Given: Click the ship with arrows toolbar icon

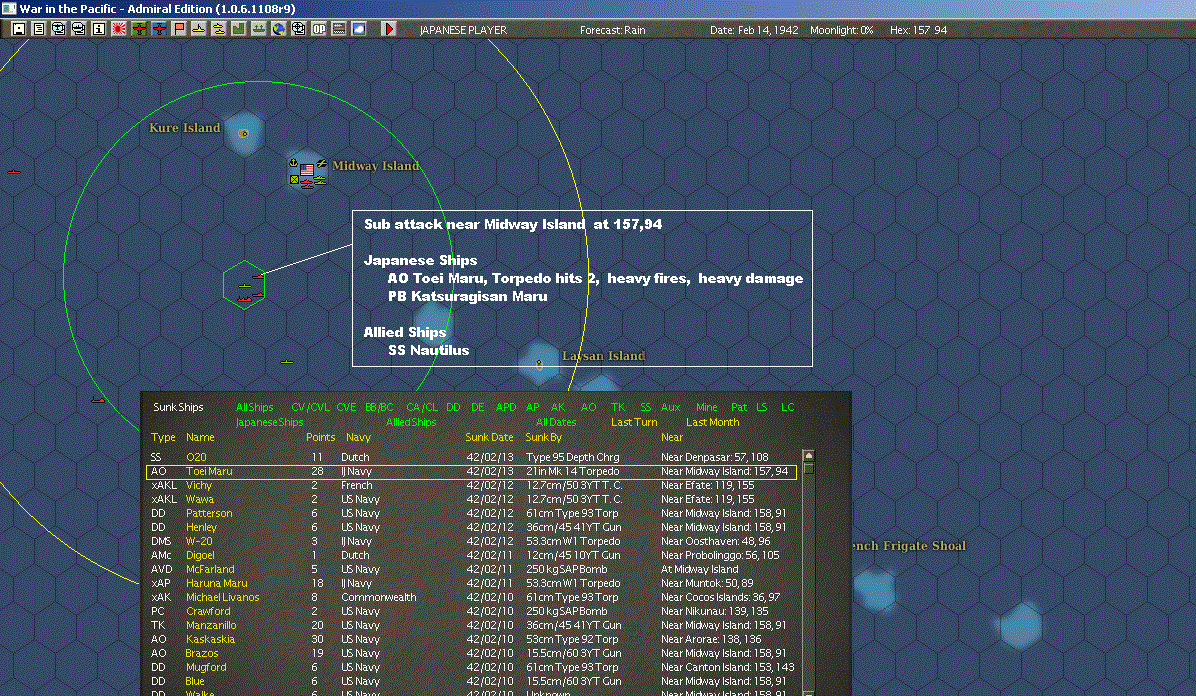Looking at the screenshot, I should pos(259,29).
